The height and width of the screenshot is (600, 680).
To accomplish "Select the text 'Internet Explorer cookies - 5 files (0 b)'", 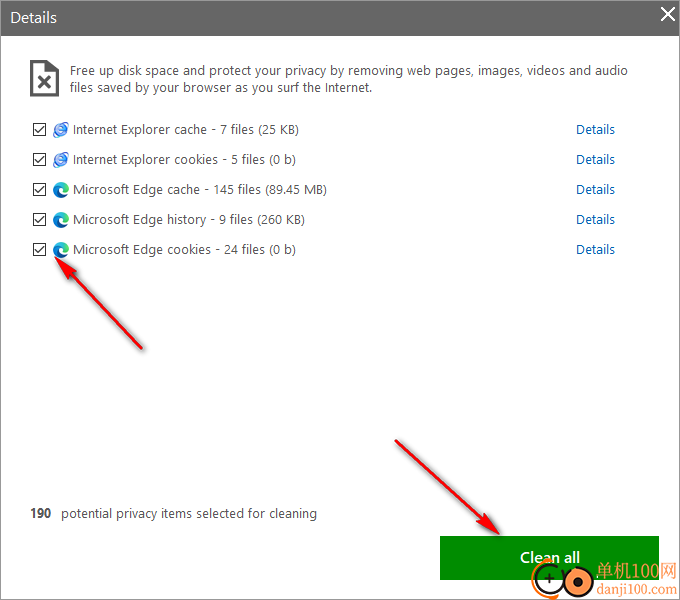I will (x=184, y=160).
